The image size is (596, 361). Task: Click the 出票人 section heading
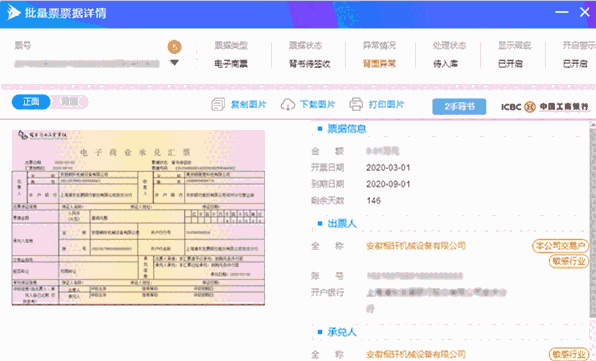click(342, 223)
